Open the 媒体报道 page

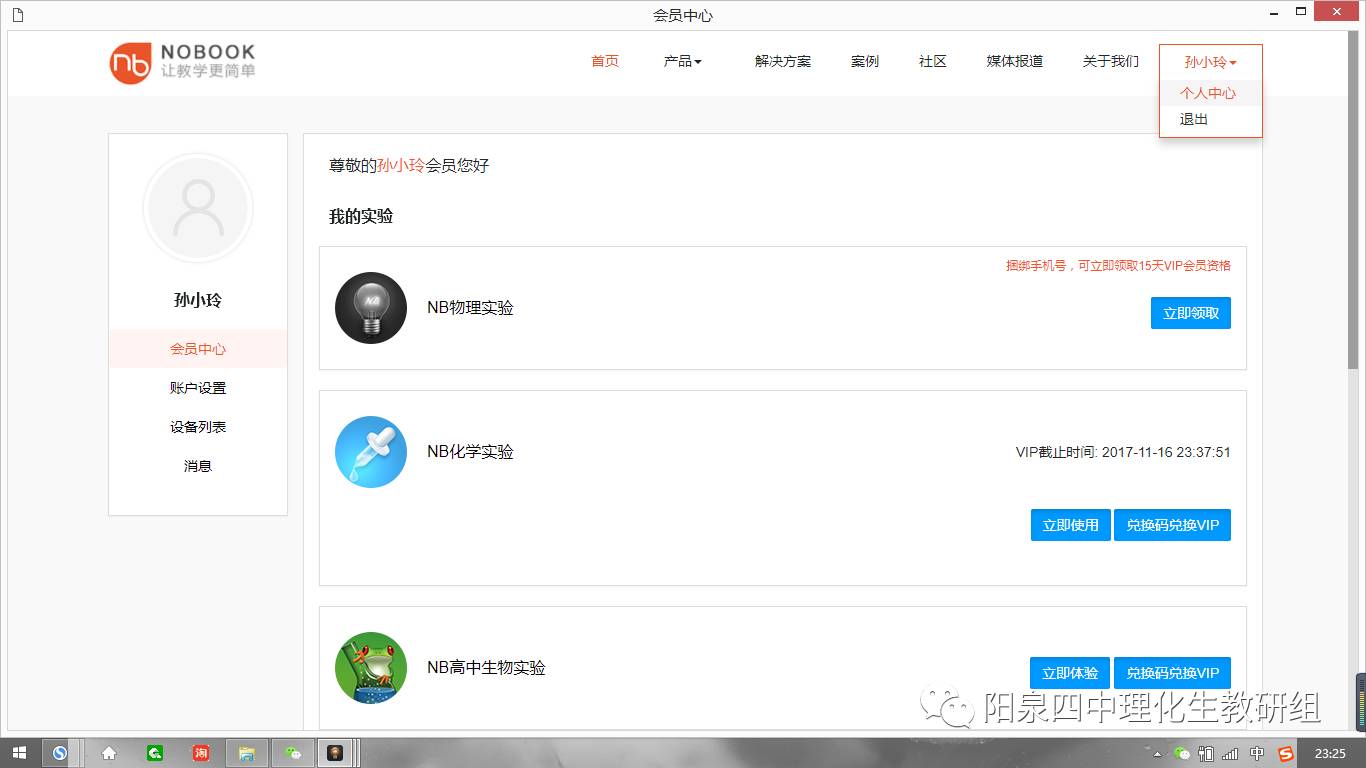click(x=1015, y=61)
